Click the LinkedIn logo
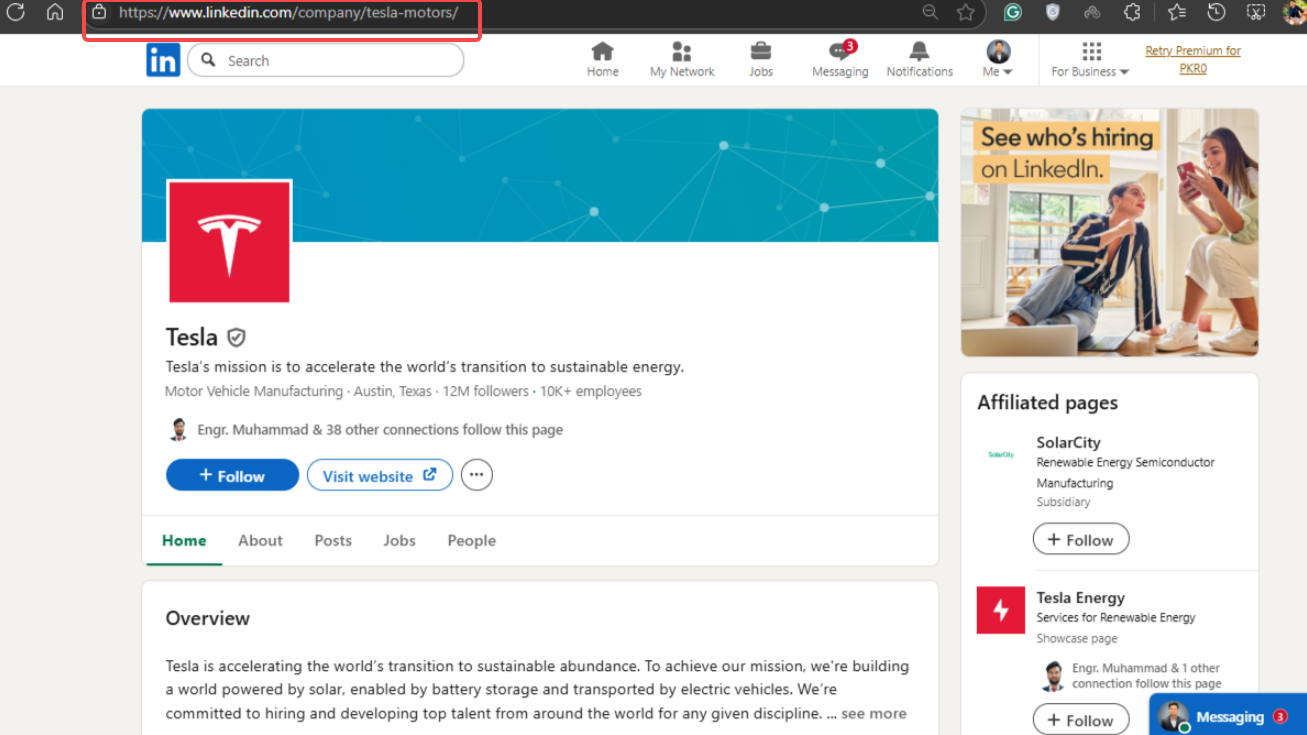Viewport: 1307px width, 735px height. pos(163,60)
